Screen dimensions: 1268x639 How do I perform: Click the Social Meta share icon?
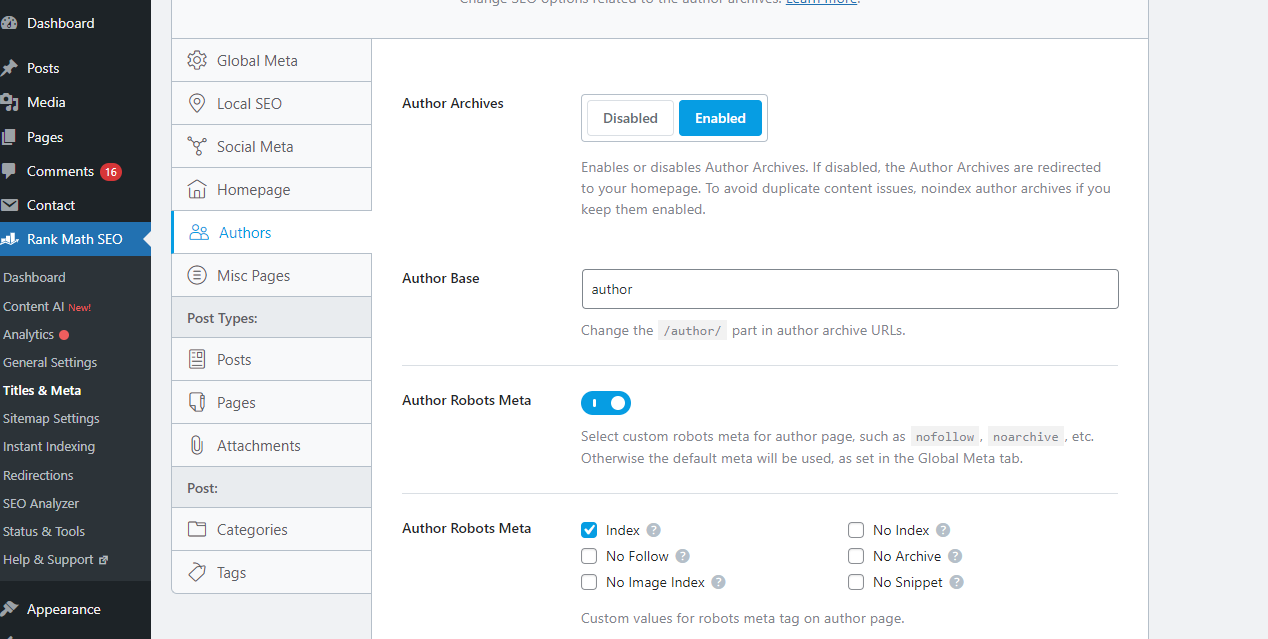point(197,147)
